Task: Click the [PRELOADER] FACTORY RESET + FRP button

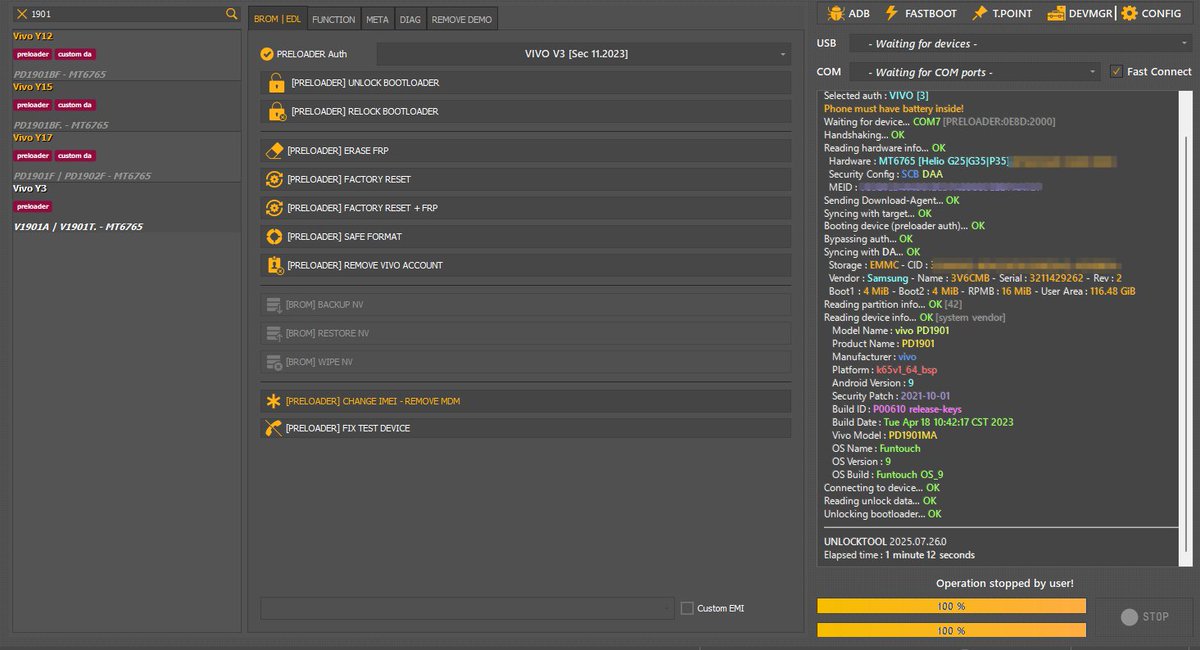Action: tap(525, 208)
